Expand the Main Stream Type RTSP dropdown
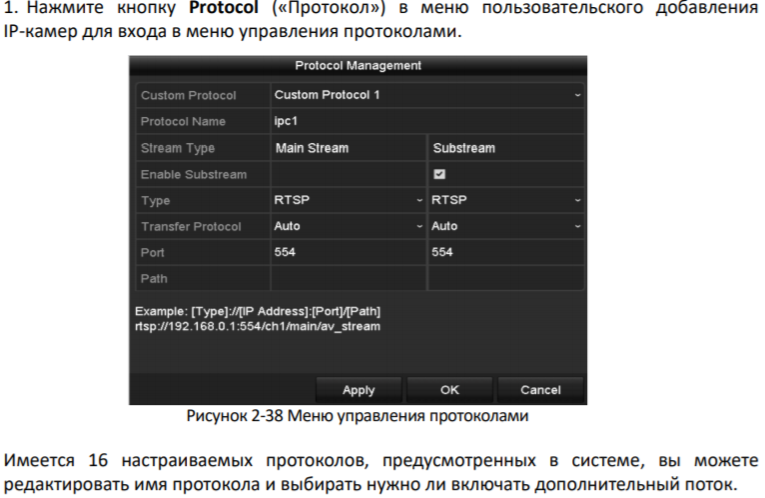 point(348,200)
